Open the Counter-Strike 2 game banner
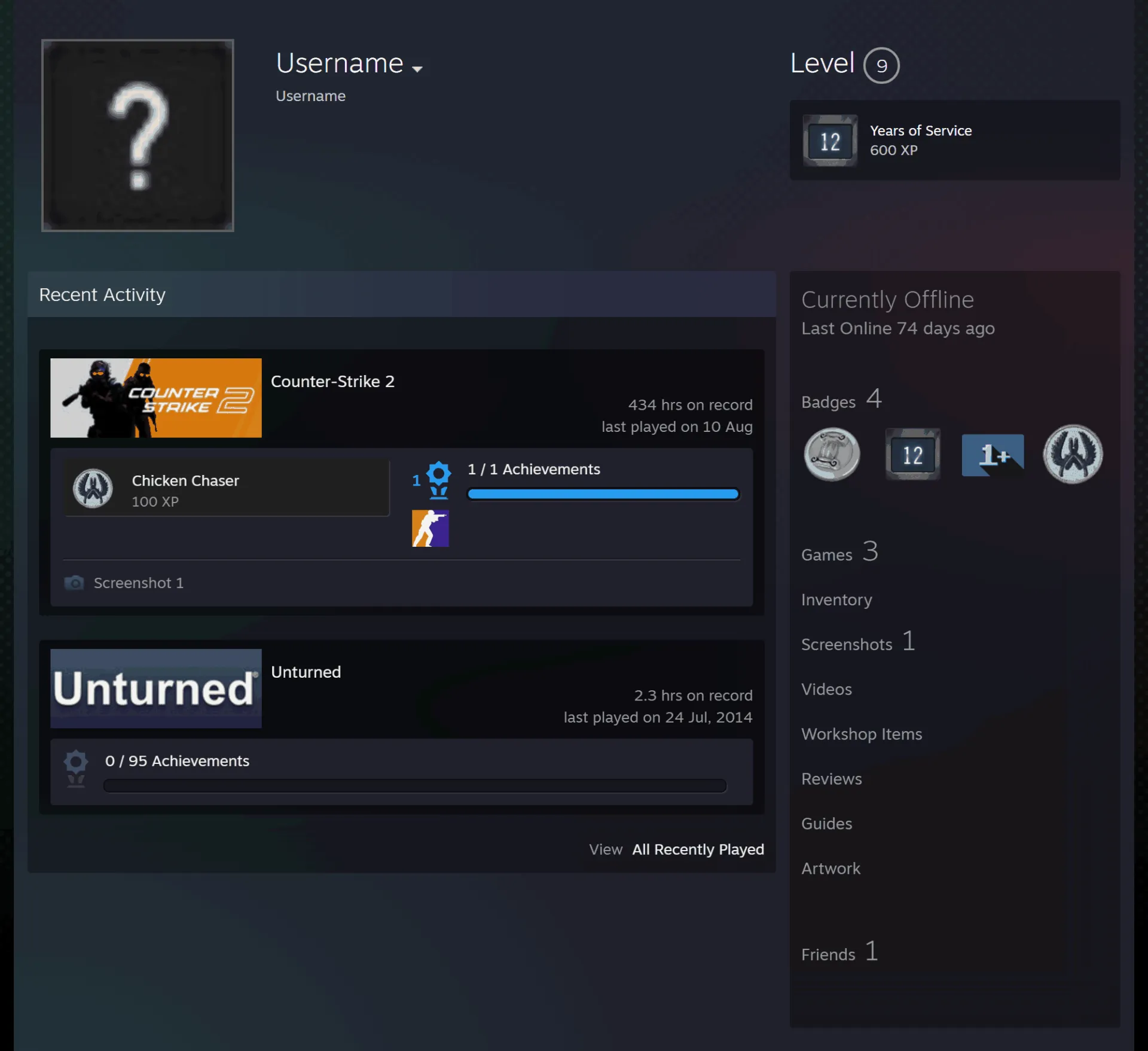1148x1051 pixels. click(156, 398)
